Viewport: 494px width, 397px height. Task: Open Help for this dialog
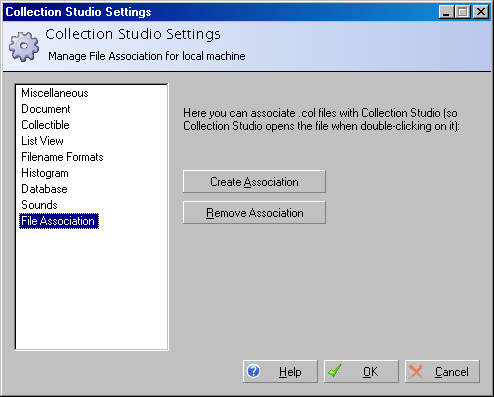280,371
